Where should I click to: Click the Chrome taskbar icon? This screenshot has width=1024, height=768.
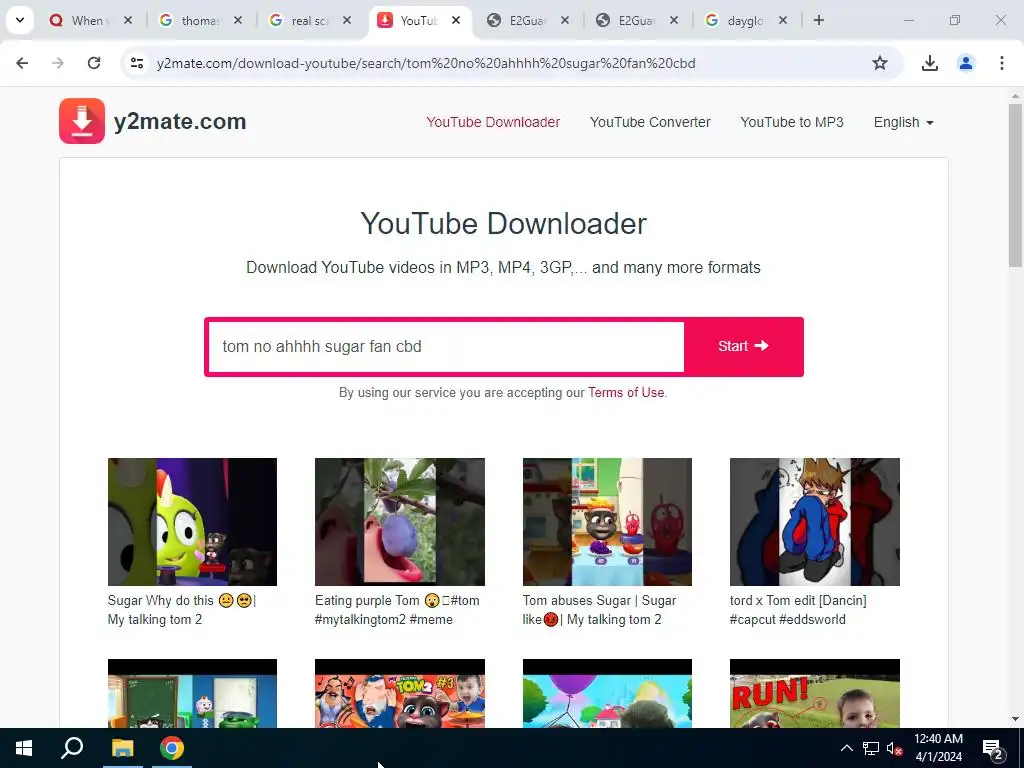(172, 748)
